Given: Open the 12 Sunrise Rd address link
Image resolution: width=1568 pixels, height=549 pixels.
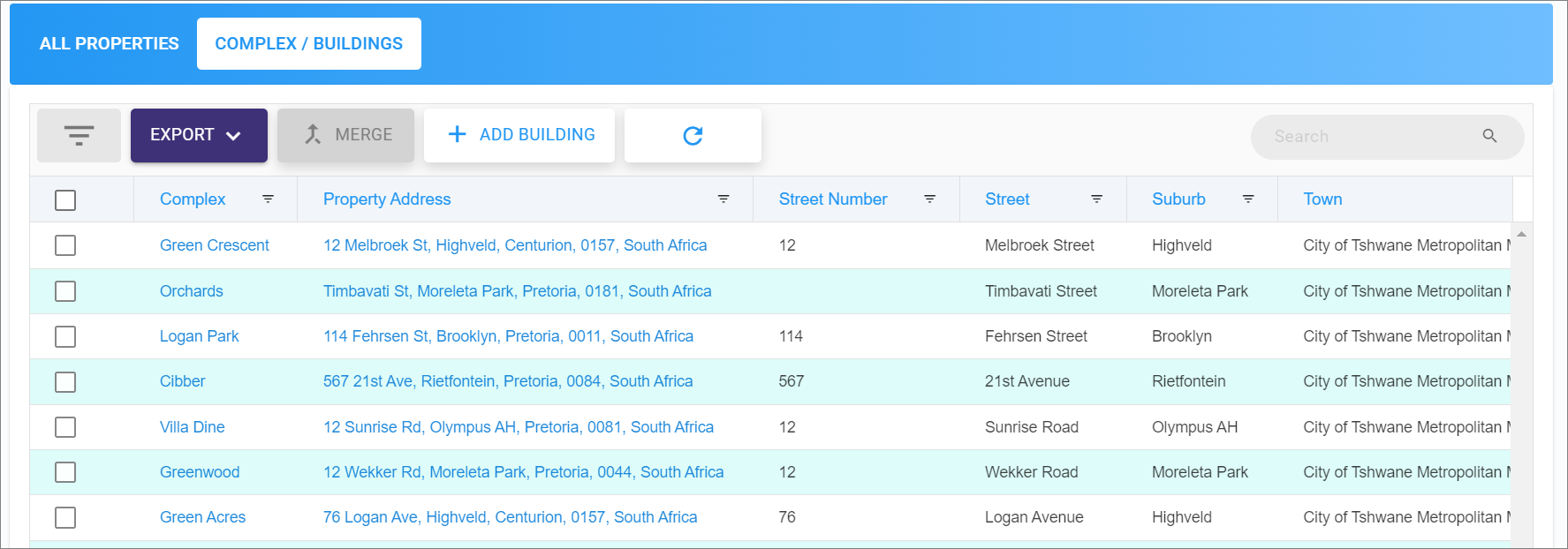Looking at the screenshot, I should 519,427.
